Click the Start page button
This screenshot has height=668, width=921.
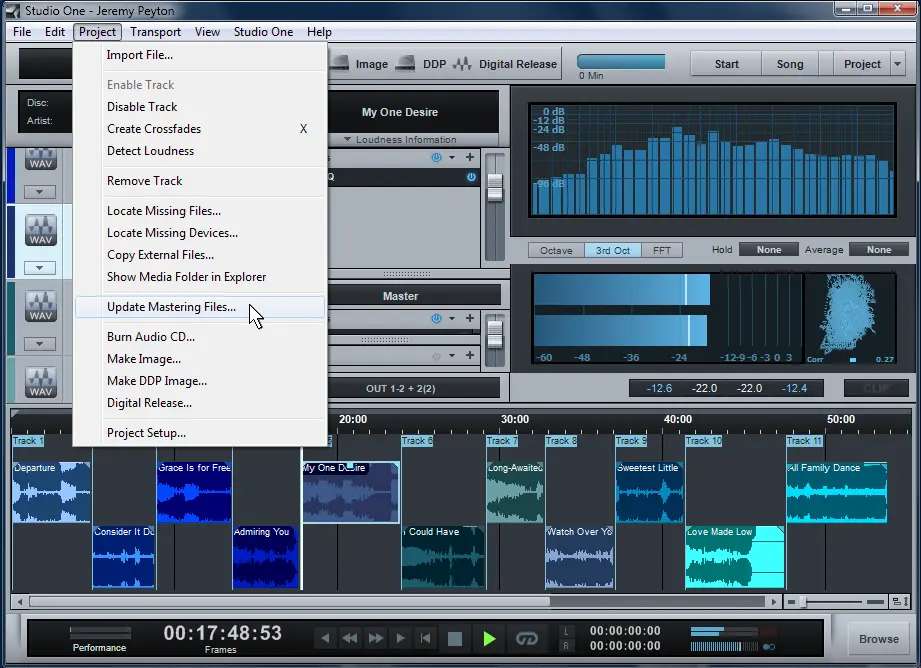coord(726,64)
